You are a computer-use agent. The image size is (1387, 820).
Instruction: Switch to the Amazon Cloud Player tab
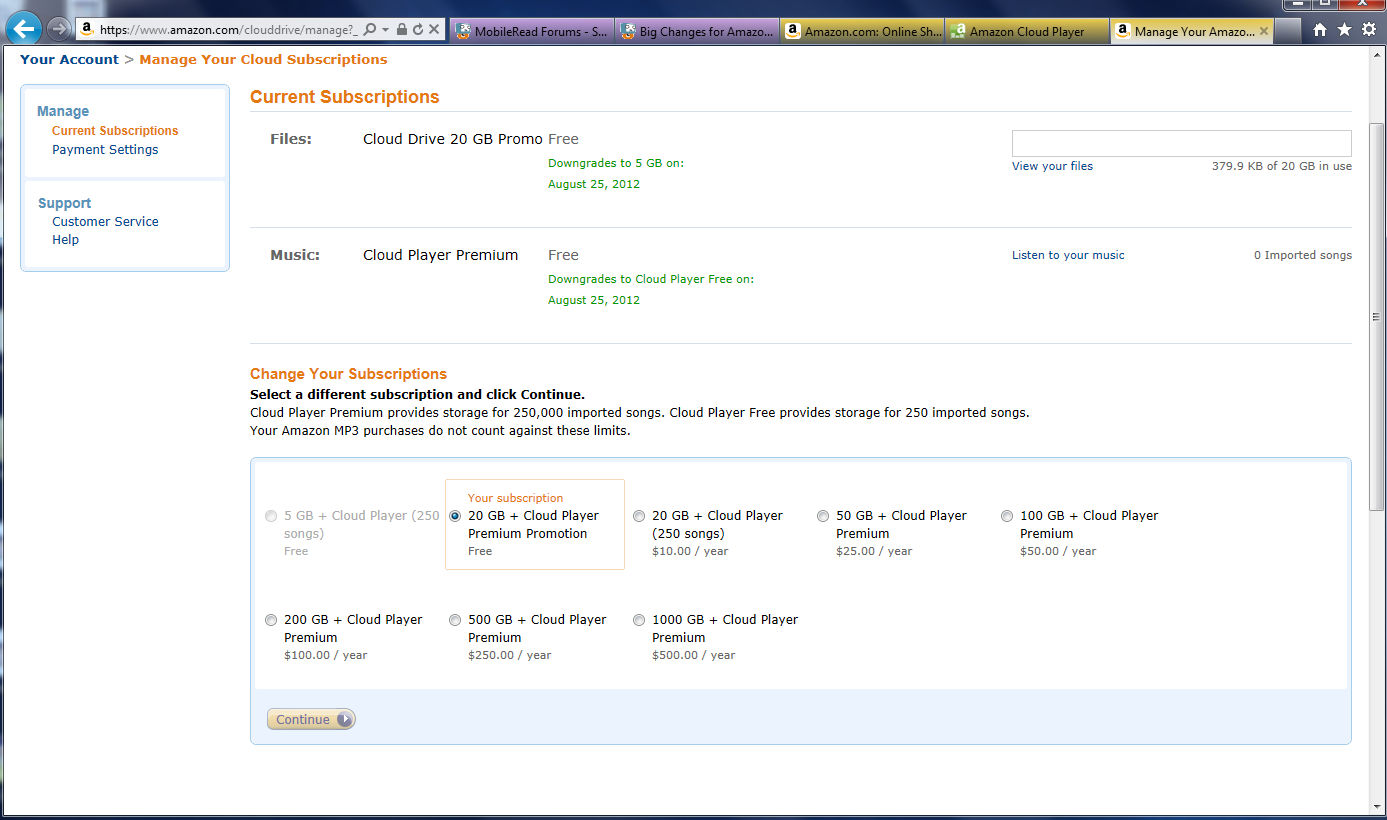1028,31
